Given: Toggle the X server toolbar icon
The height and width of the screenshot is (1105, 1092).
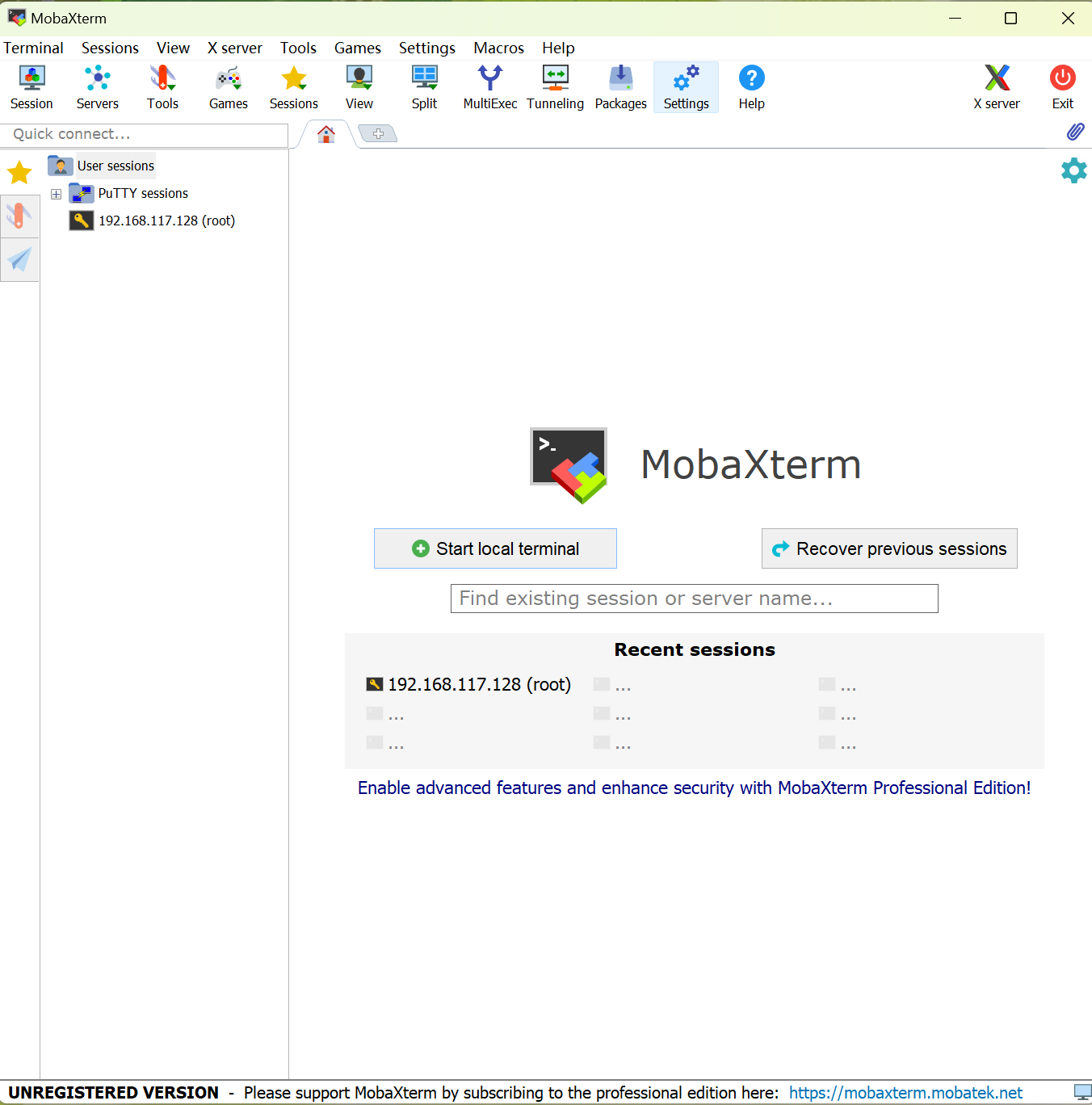Looking at the screenshot, I should click(997, 87).
